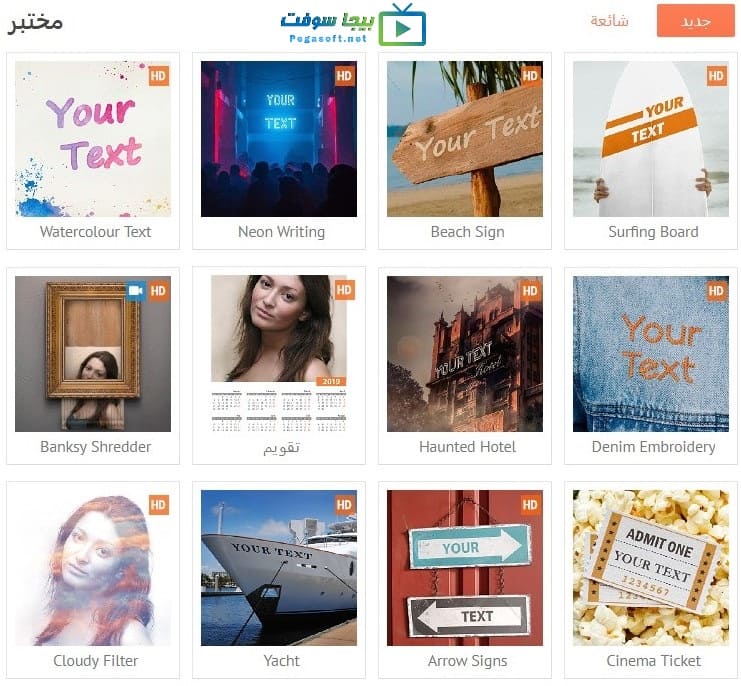Click the HD badge on Watercolour Text
This screenshot has width=741, height=686.
point(159,76)
